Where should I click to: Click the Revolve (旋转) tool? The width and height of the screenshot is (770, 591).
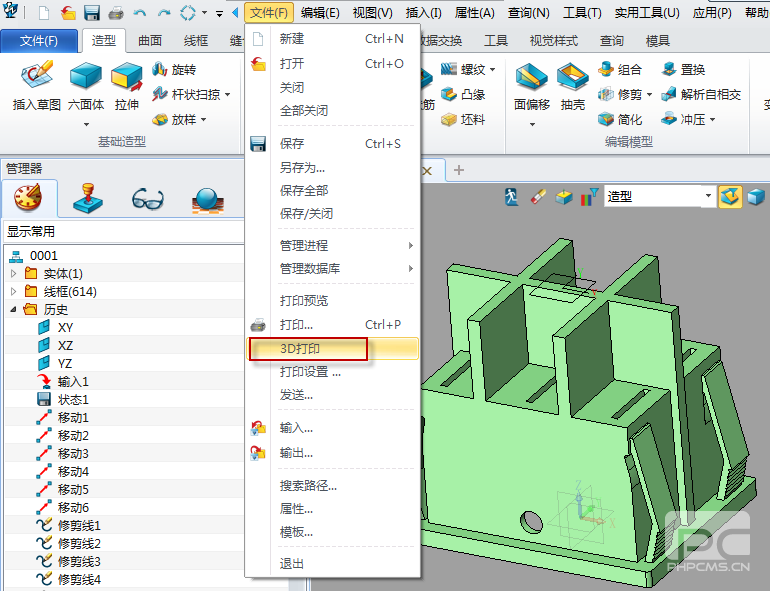(174, 70)
